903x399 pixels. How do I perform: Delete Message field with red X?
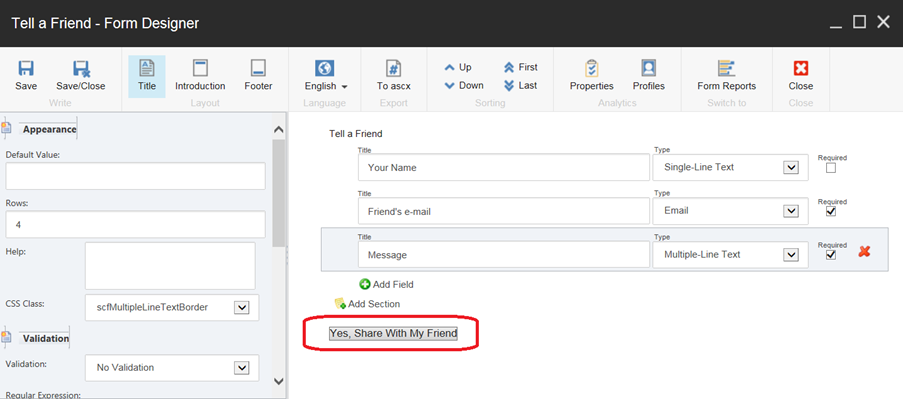864,251
